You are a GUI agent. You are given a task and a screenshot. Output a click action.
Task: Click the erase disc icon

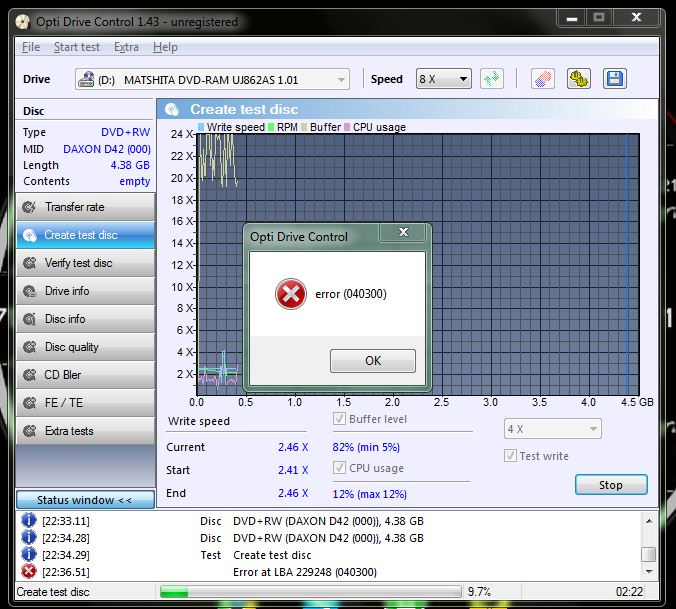[x=542, y=79]
